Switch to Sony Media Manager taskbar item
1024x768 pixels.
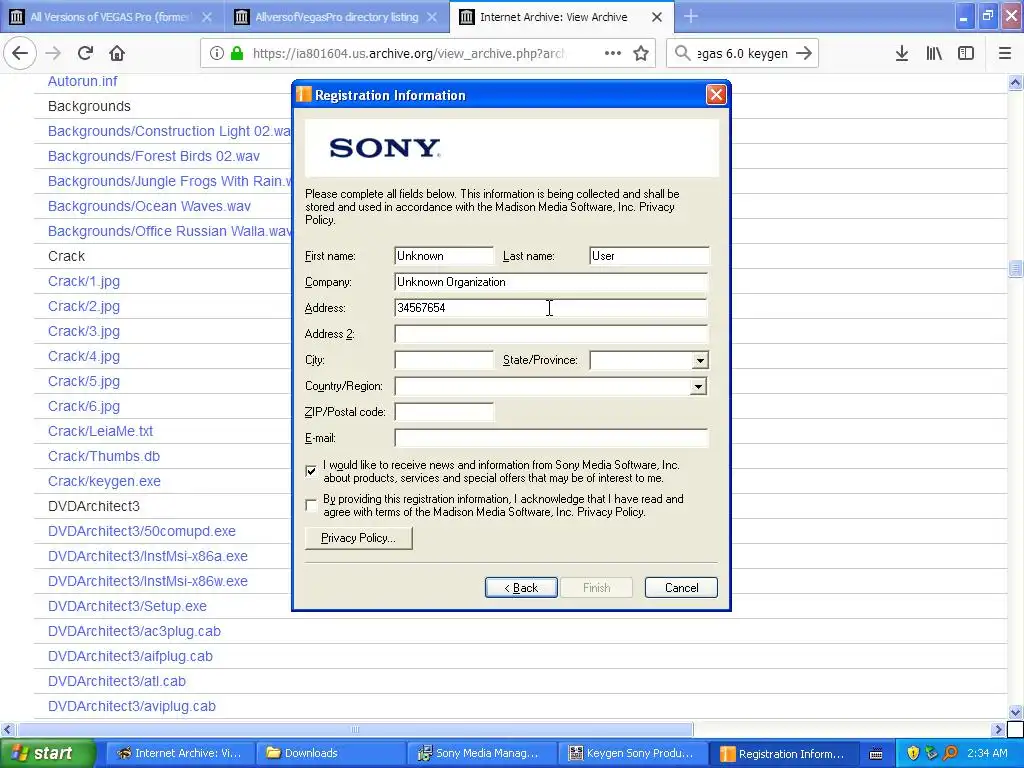[482, 753]
